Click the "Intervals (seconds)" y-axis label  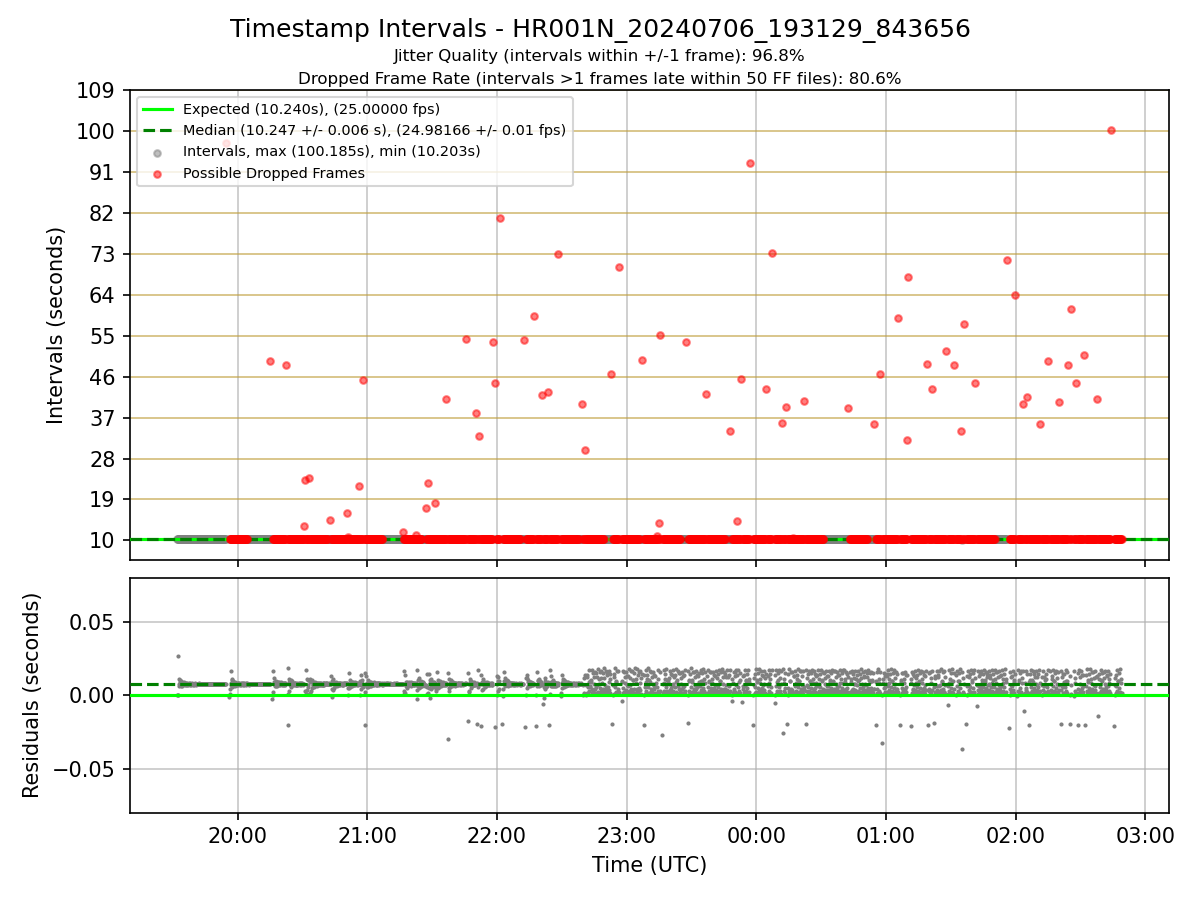(x=56, y=325)
